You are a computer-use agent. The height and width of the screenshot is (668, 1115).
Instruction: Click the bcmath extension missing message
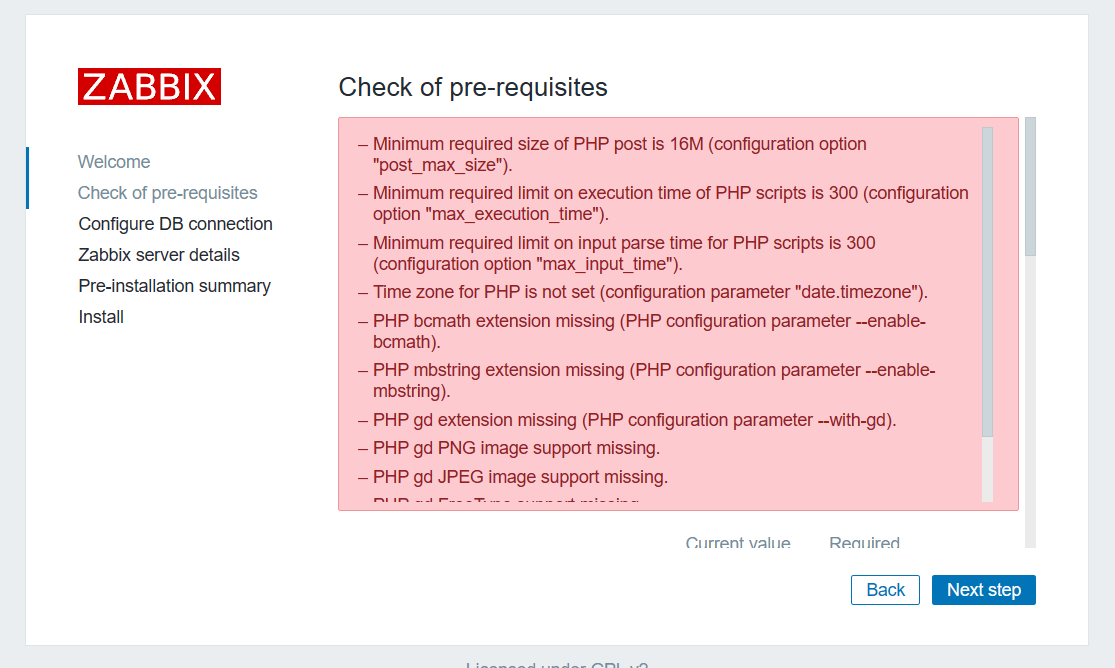649,332
